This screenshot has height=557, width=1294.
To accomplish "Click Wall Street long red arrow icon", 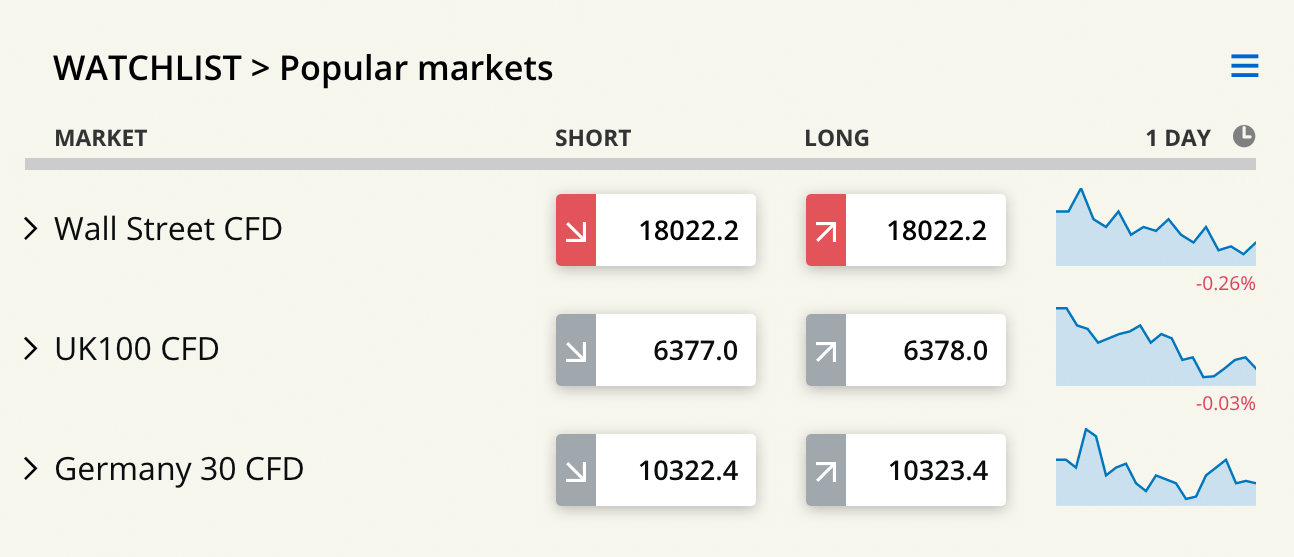I will coord(826,230).
